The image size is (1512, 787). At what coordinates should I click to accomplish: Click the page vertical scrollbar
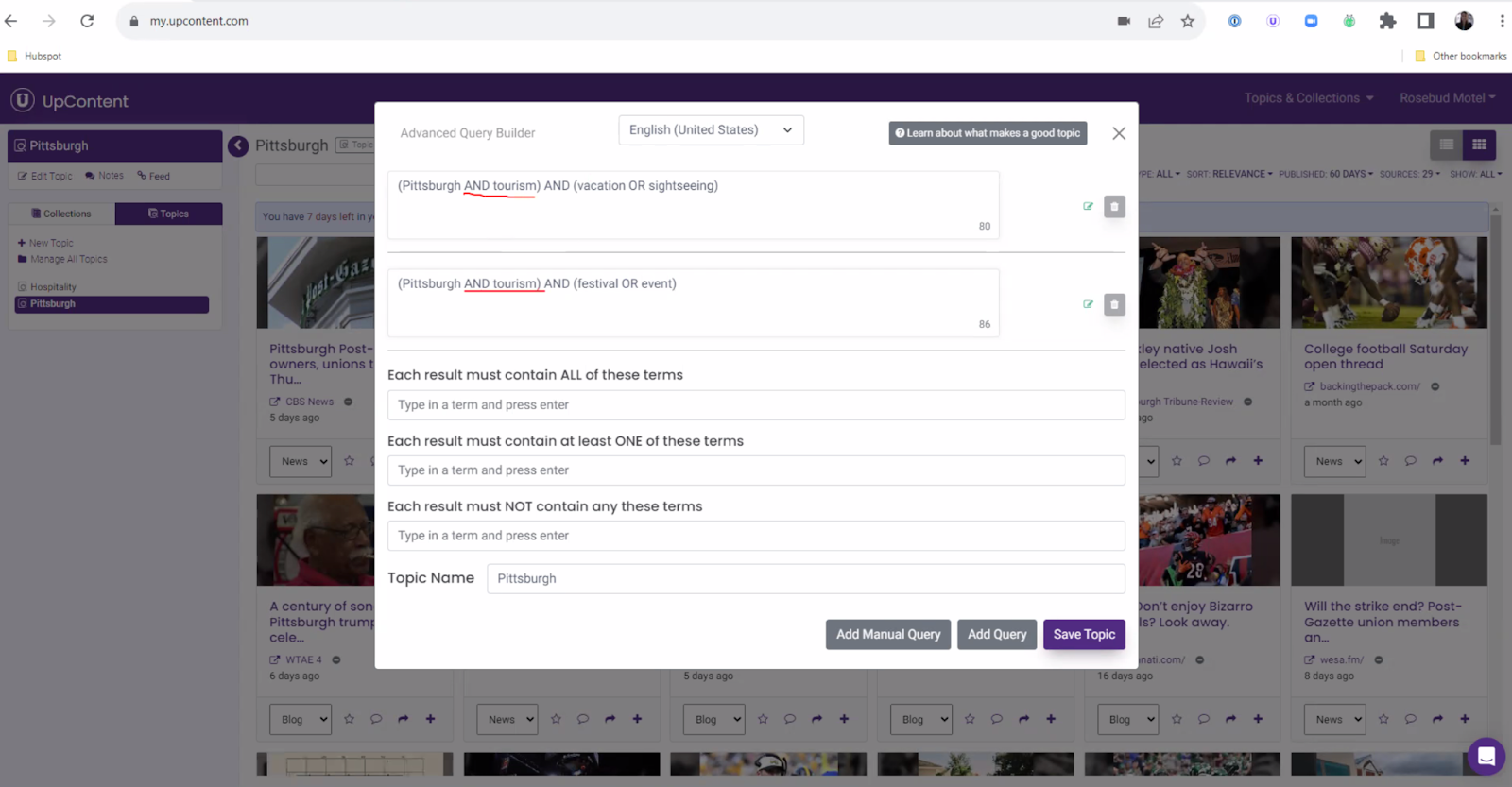point(1495,331)
